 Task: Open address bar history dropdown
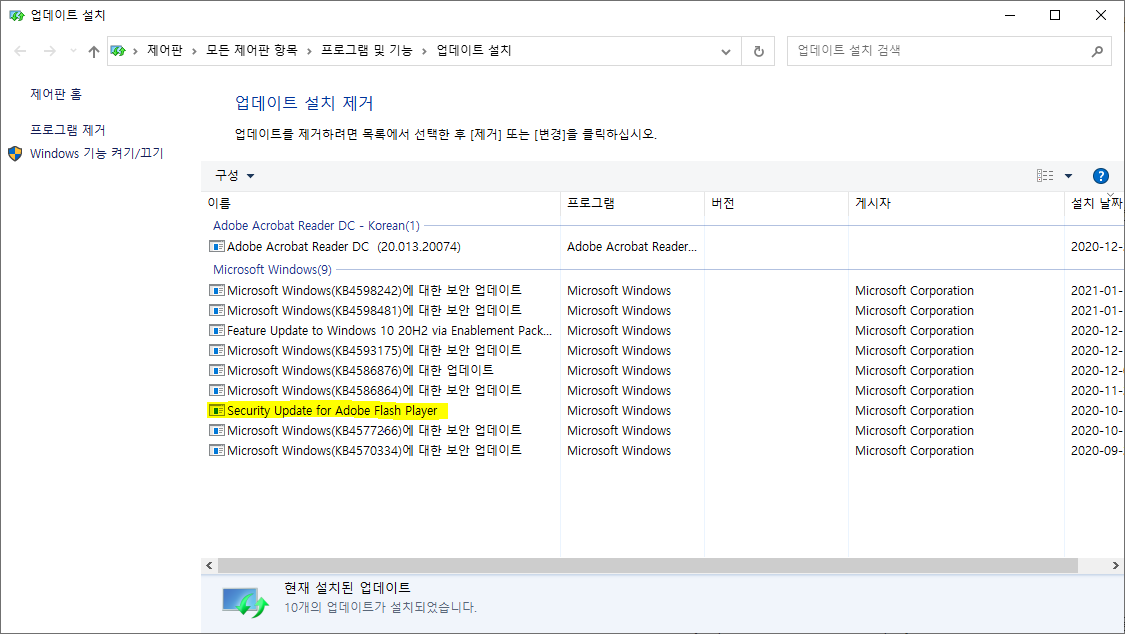726,52
